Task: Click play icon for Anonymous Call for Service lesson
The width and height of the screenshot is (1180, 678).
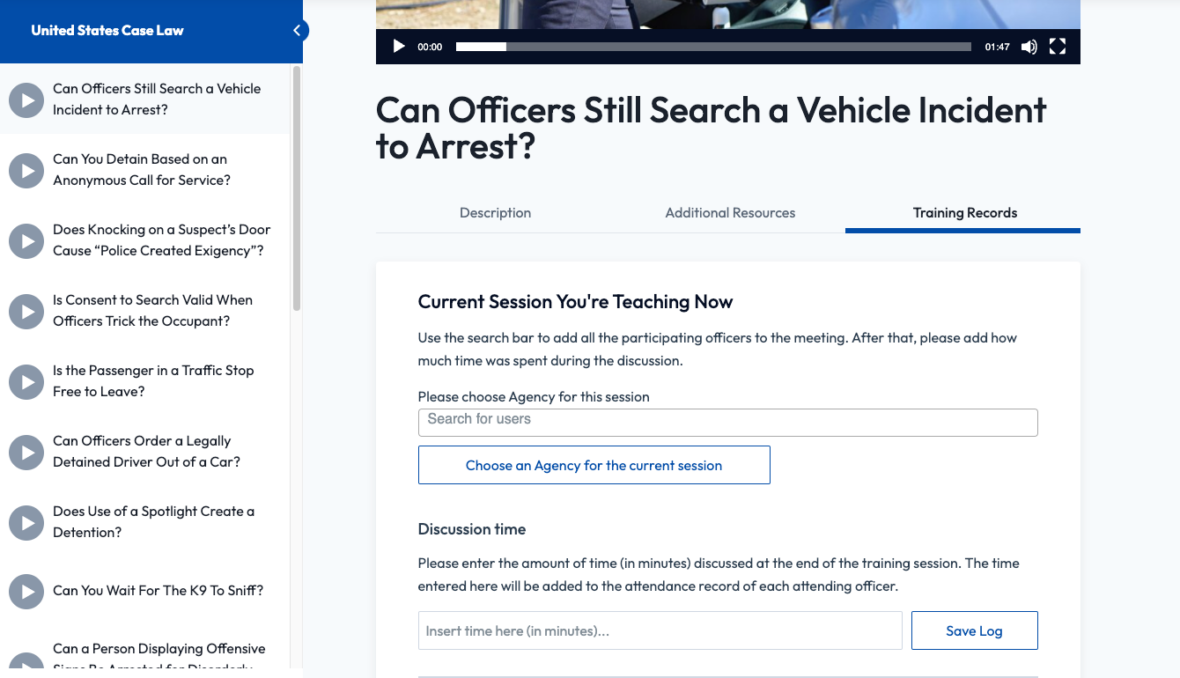Action: click(x=26, y=170)
